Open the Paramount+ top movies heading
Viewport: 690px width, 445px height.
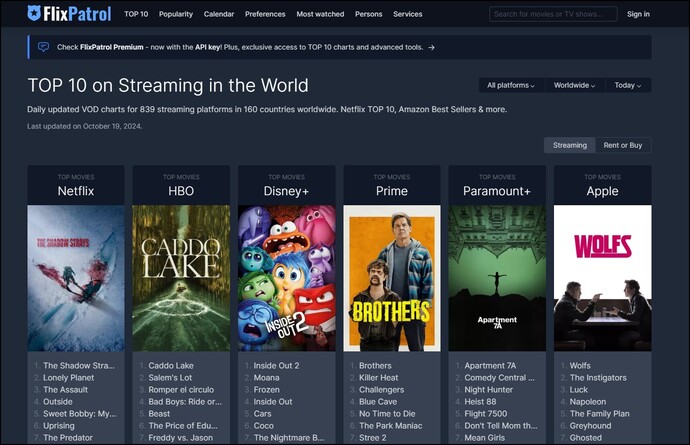(x=497, y=191)
